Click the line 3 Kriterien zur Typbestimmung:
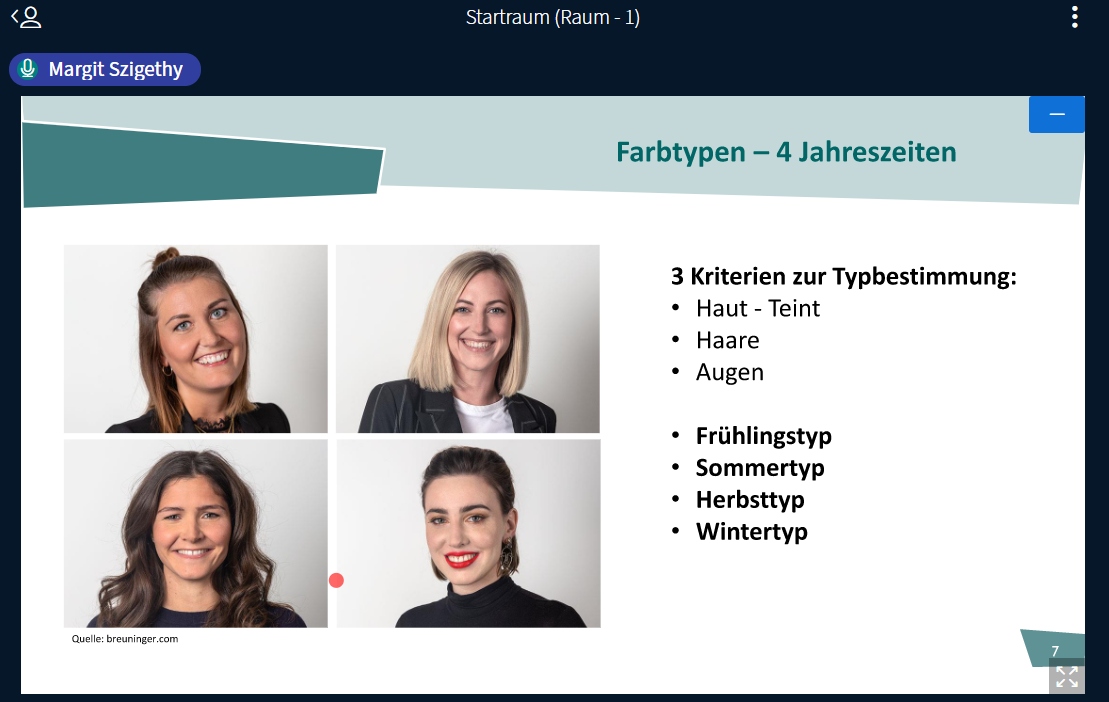This screenshot has height=702, width=1109. click(x=844, y=276)
